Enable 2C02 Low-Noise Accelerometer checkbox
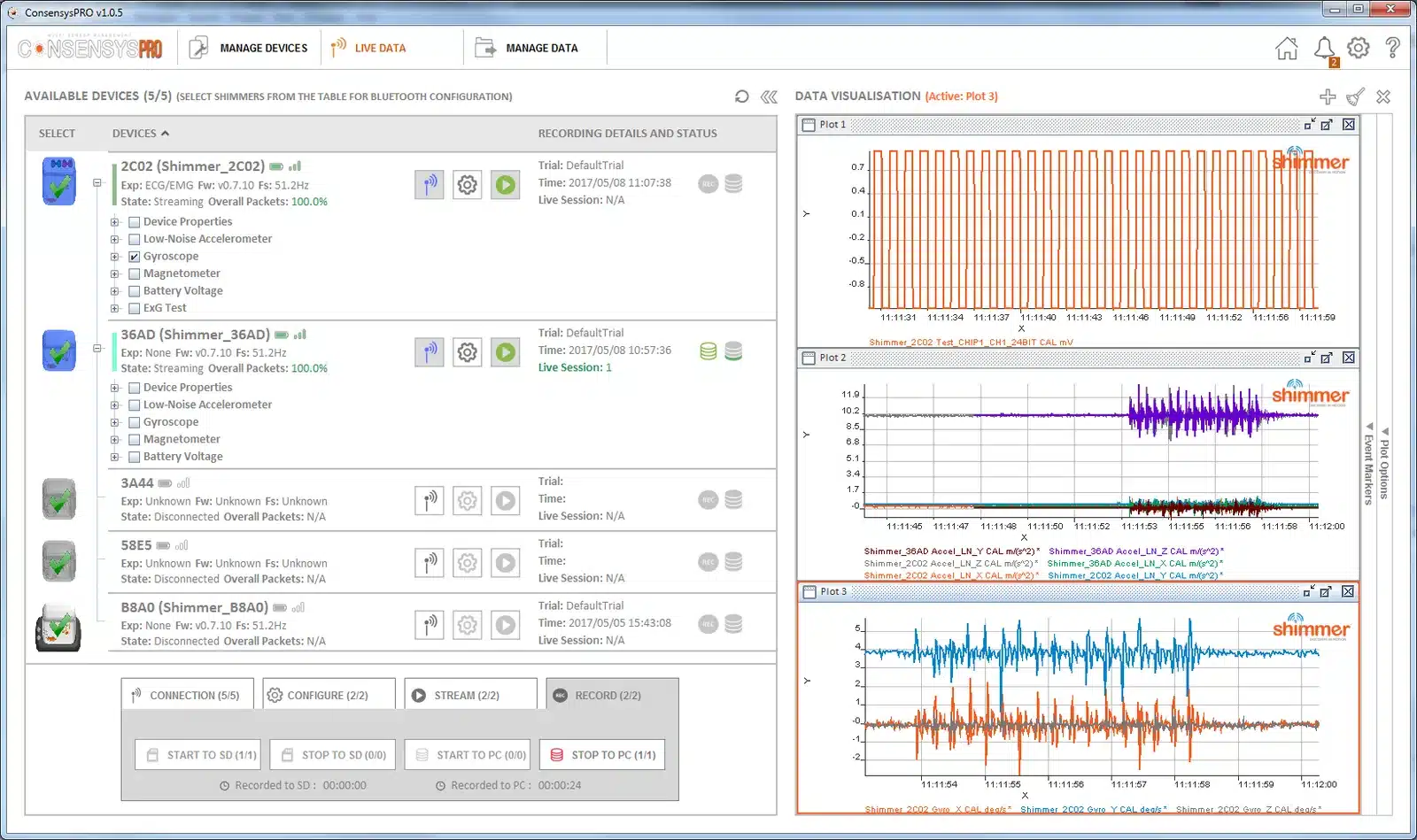 [135, 239]
